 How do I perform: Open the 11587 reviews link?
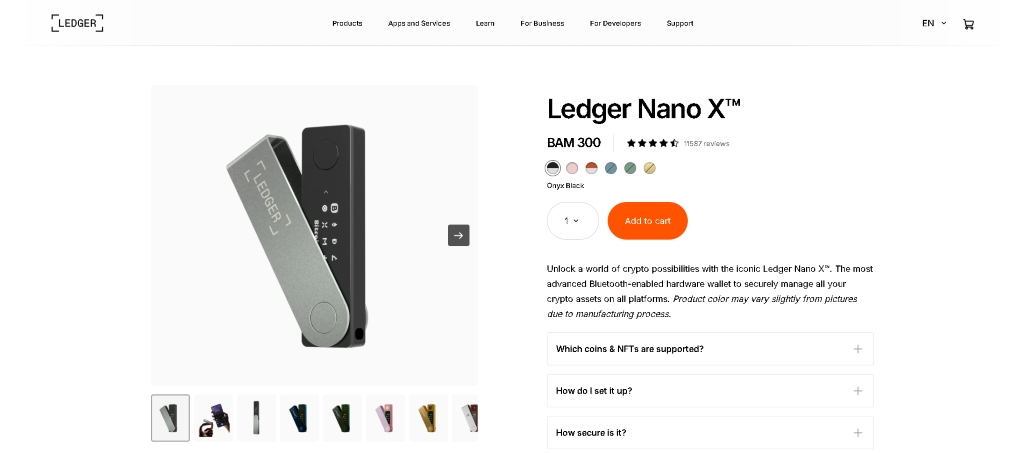click(706, 143)
